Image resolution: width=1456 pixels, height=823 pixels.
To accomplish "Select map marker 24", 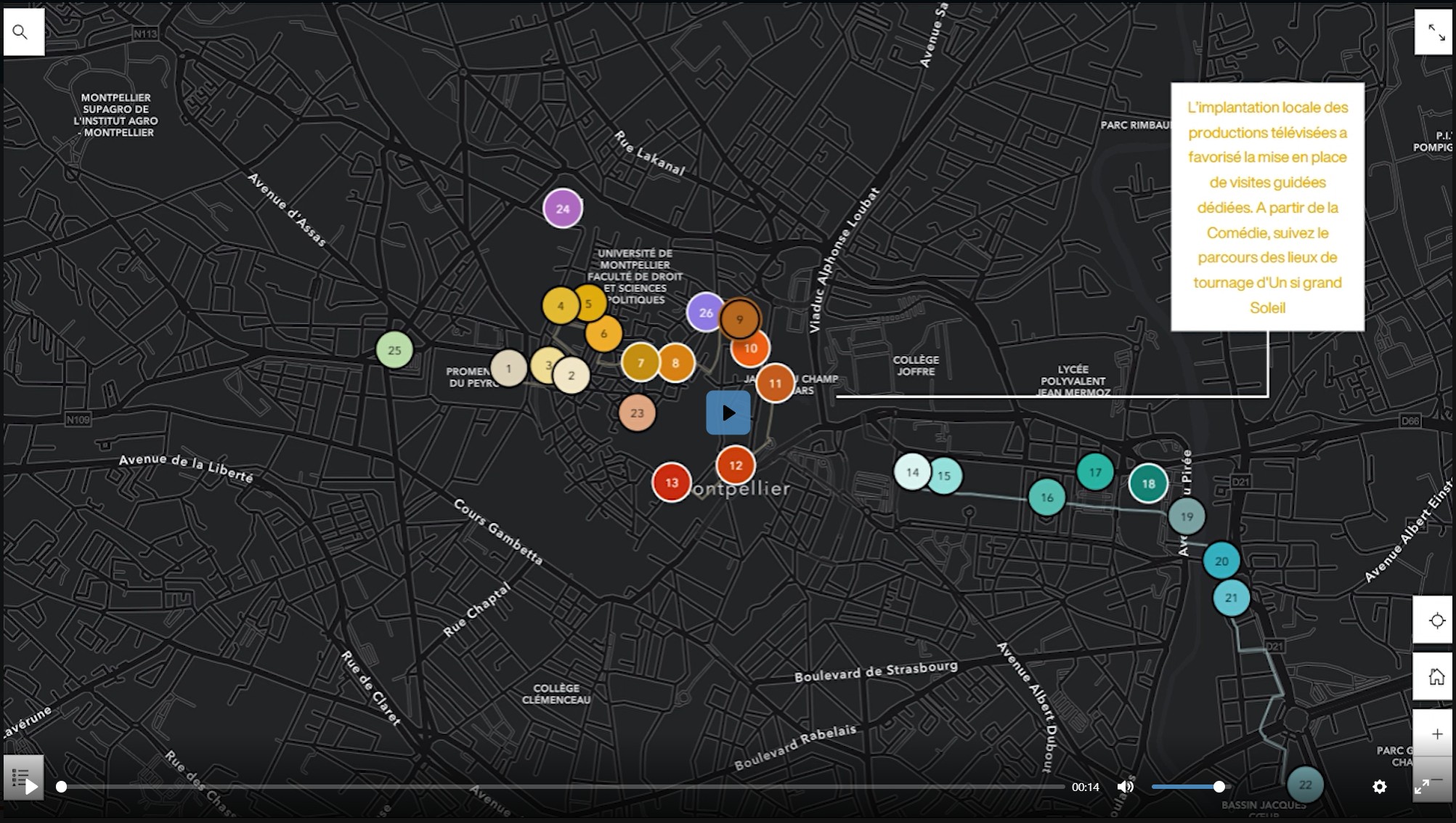I will (x=563, y=208).
